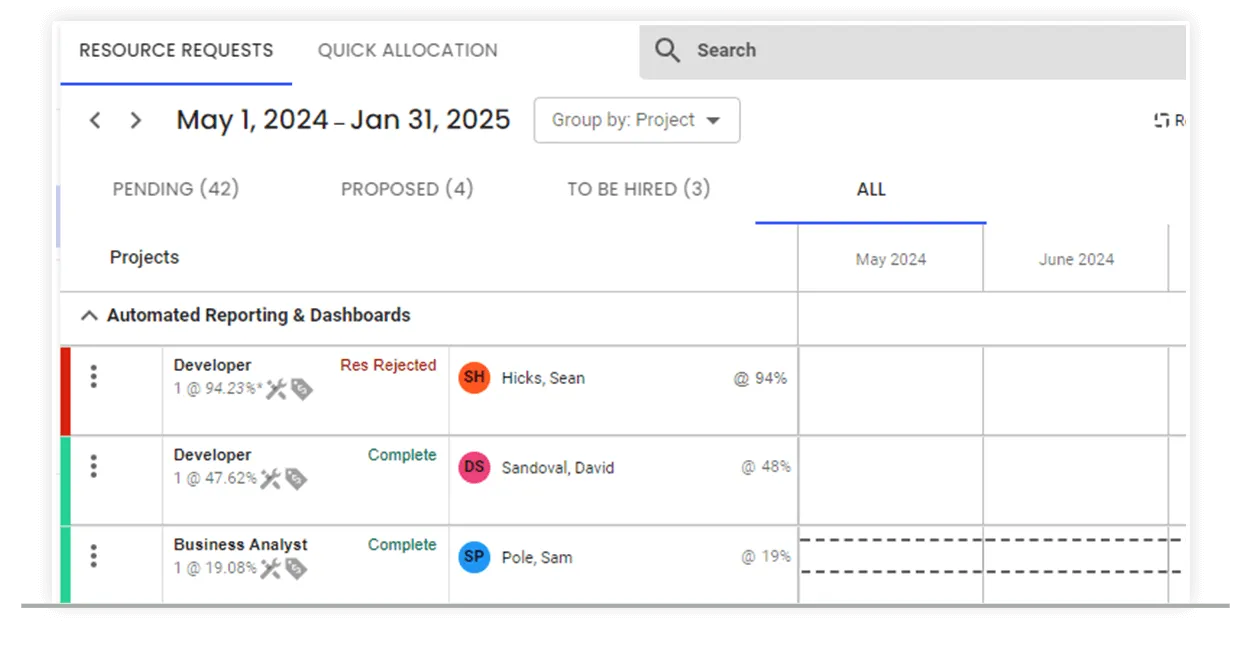Viewport: 1250px width, 652px height.
Task: Click the Res Rejected status label
Action: click(x=388, y=365)
